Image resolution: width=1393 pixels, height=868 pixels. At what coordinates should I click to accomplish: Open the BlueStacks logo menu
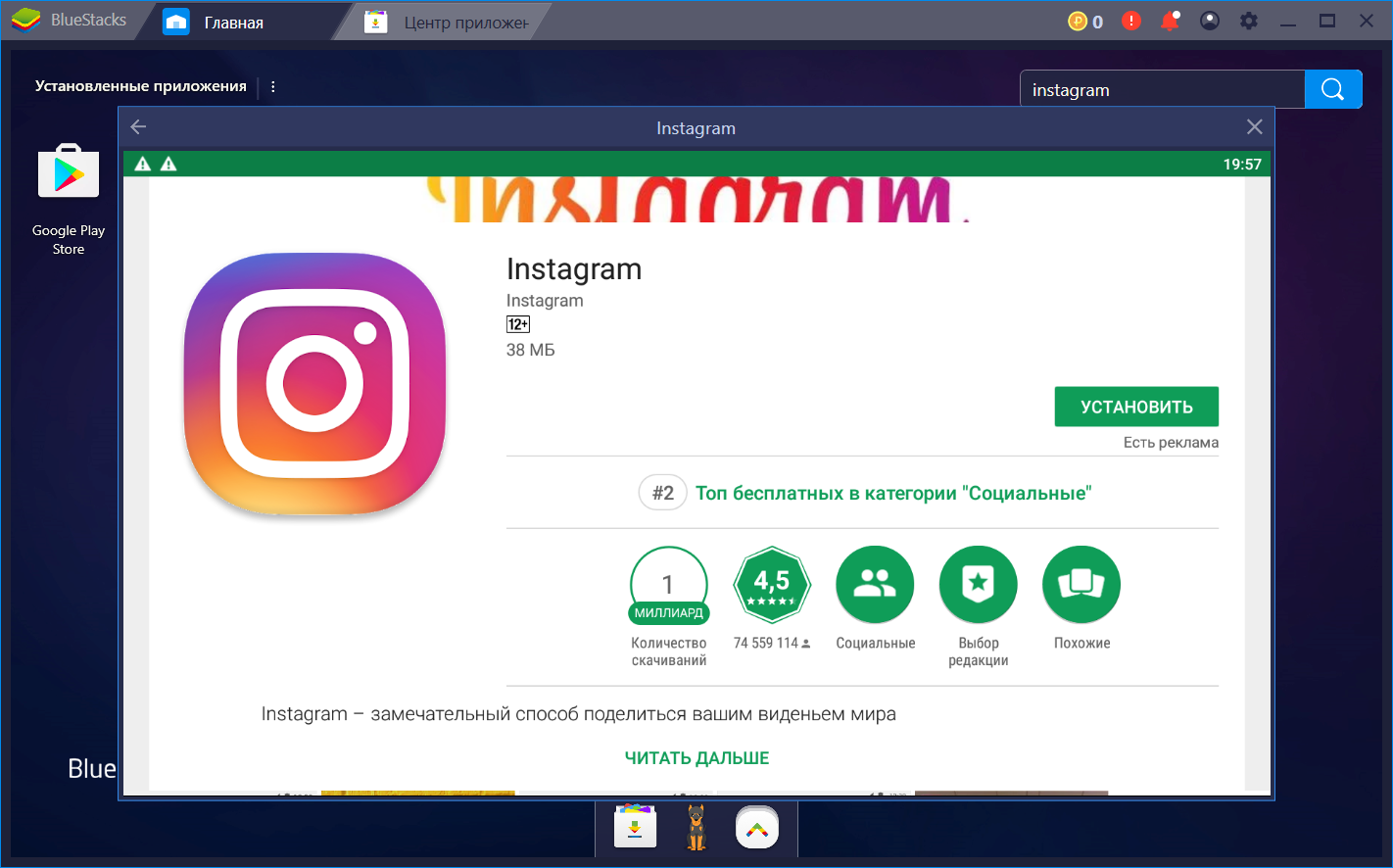pyautogui.click(x=26, y=21)
